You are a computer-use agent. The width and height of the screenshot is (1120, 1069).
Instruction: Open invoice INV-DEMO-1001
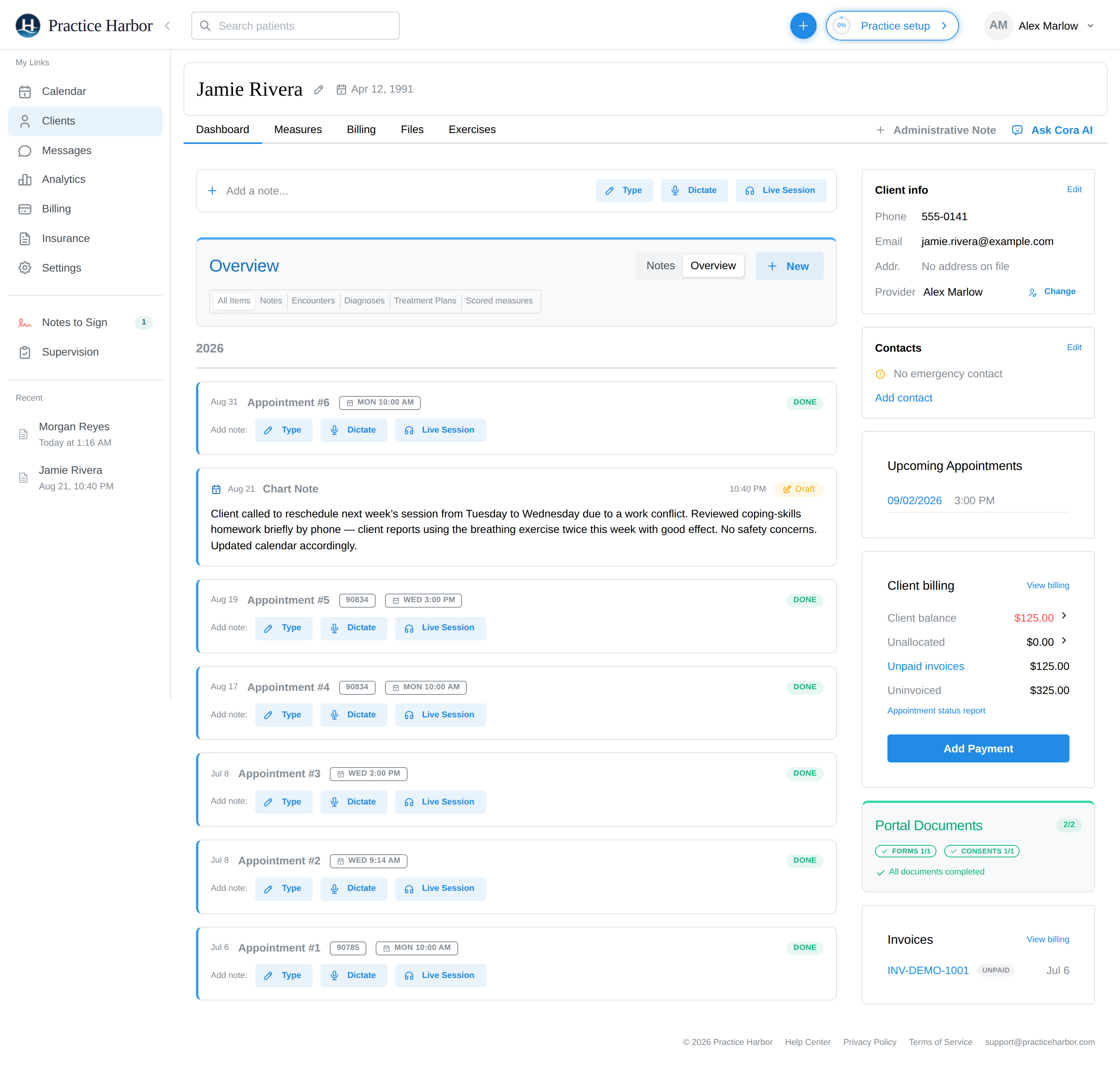pos(927,971)
